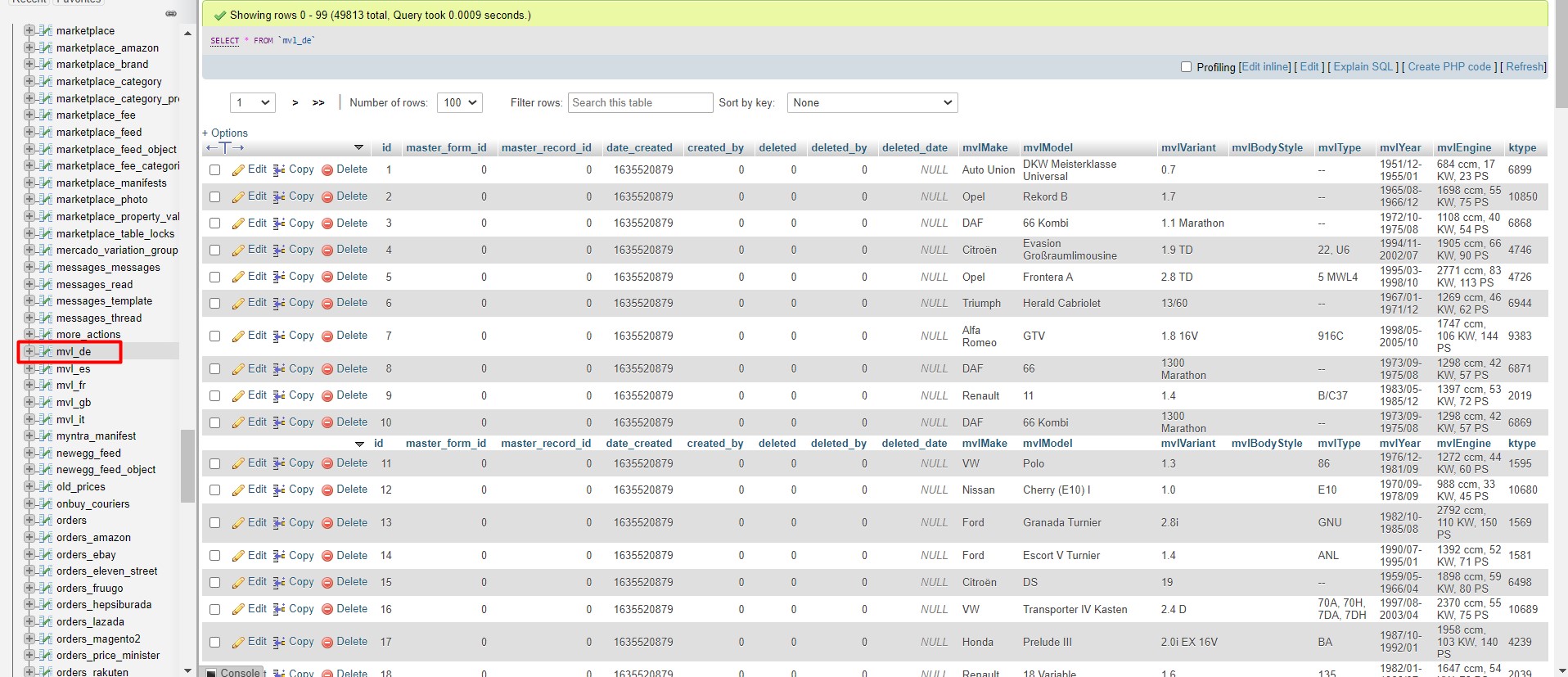Click the Copy icon for row 2

(279, 196)
